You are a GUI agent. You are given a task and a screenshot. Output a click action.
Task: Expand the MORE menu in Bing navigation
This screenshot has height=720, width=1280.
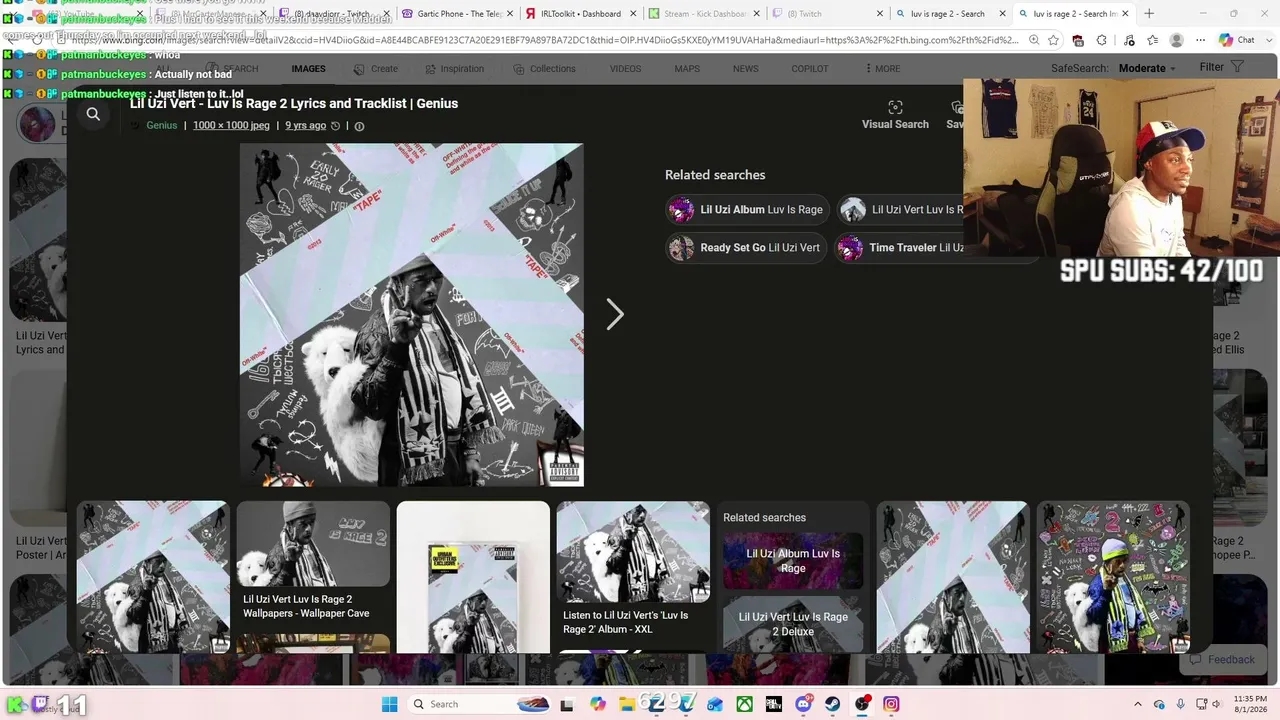(x=882, y=69)
